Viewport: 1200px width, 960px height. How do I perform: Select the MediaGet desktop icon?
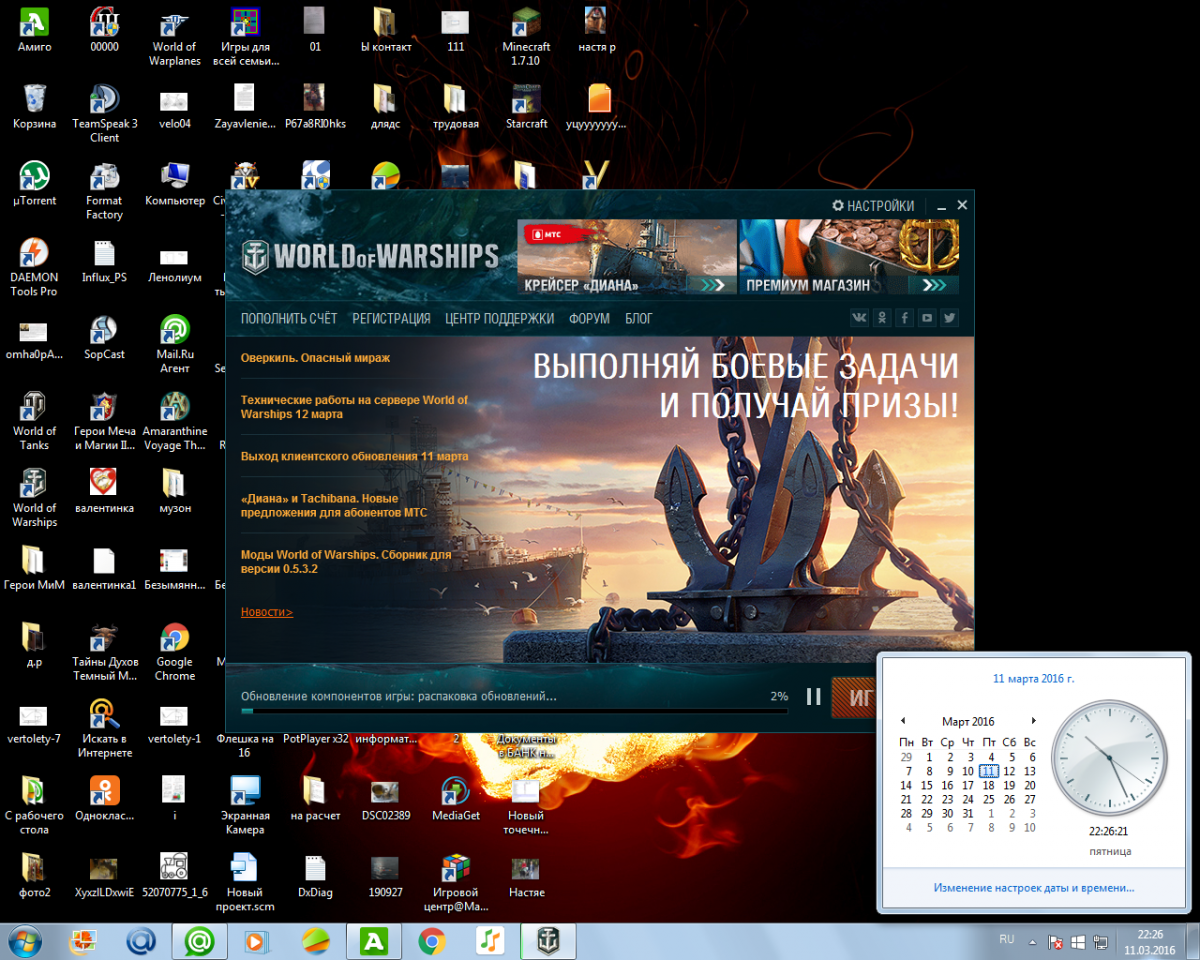(456, 800)
